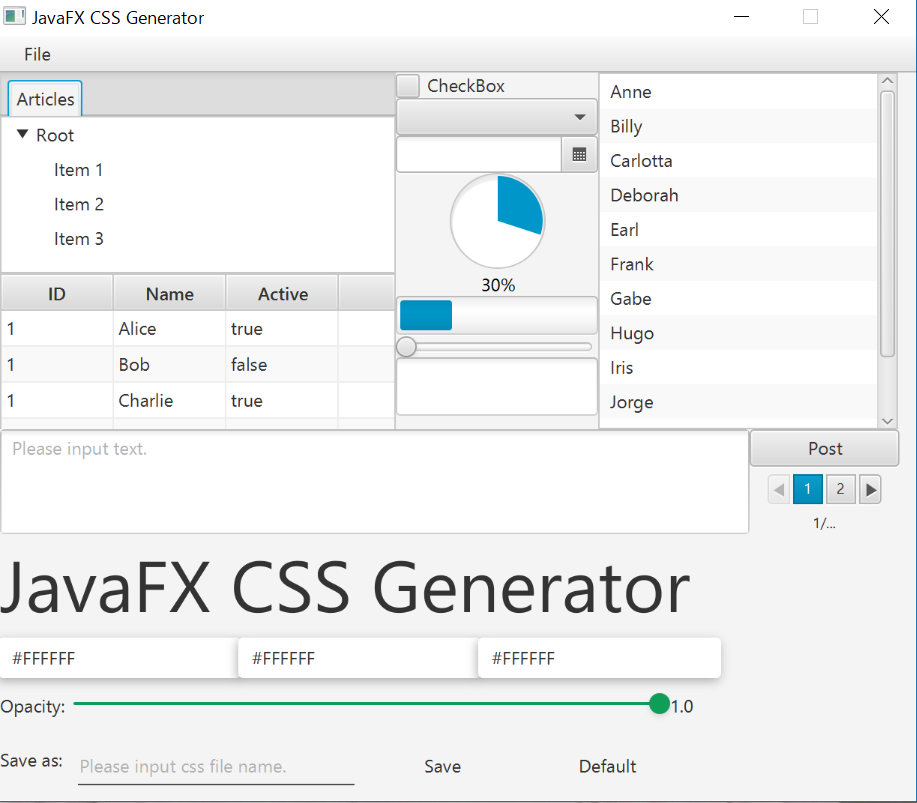Click the Post button
Image resolution: width=917 pixels, height=803 pixels.
(x=824, y=448)
